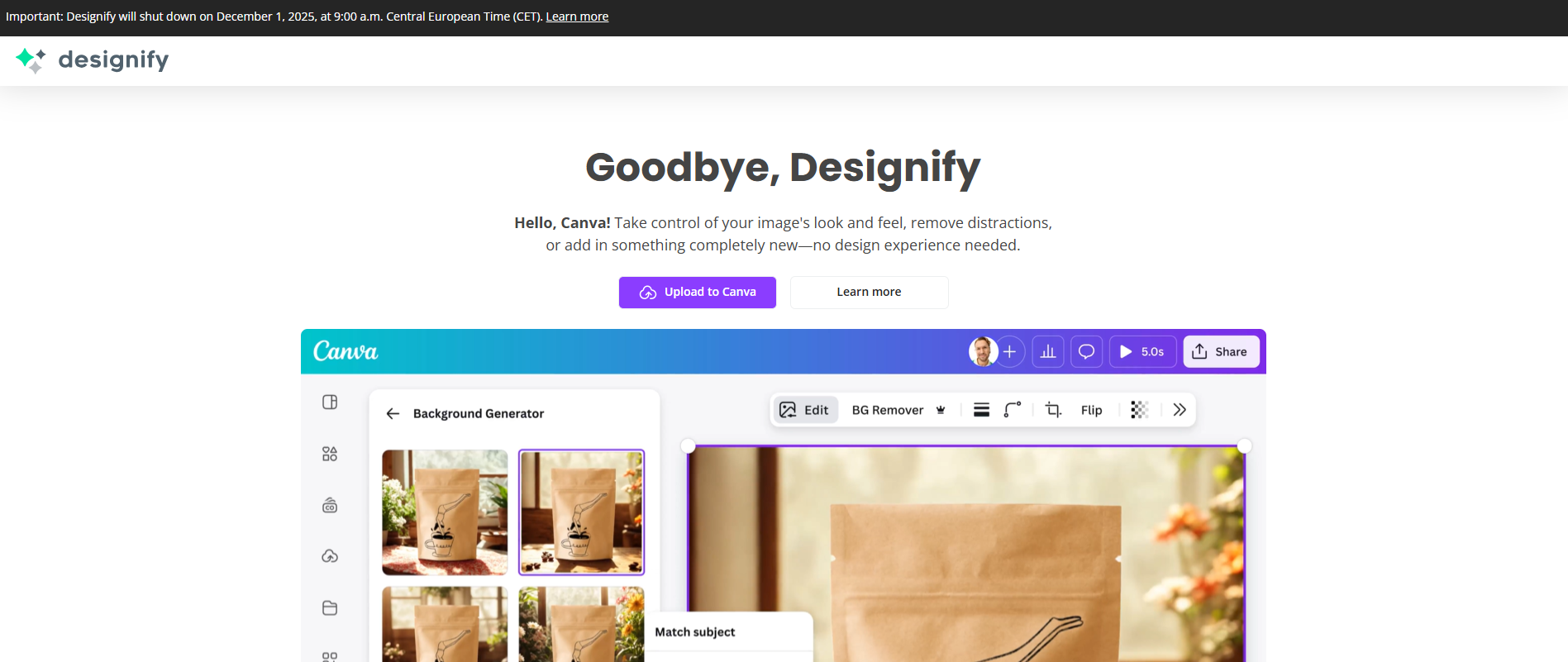Open the projects folder sidebar icon
This screenshot has height=662, width=1568.
330,607
